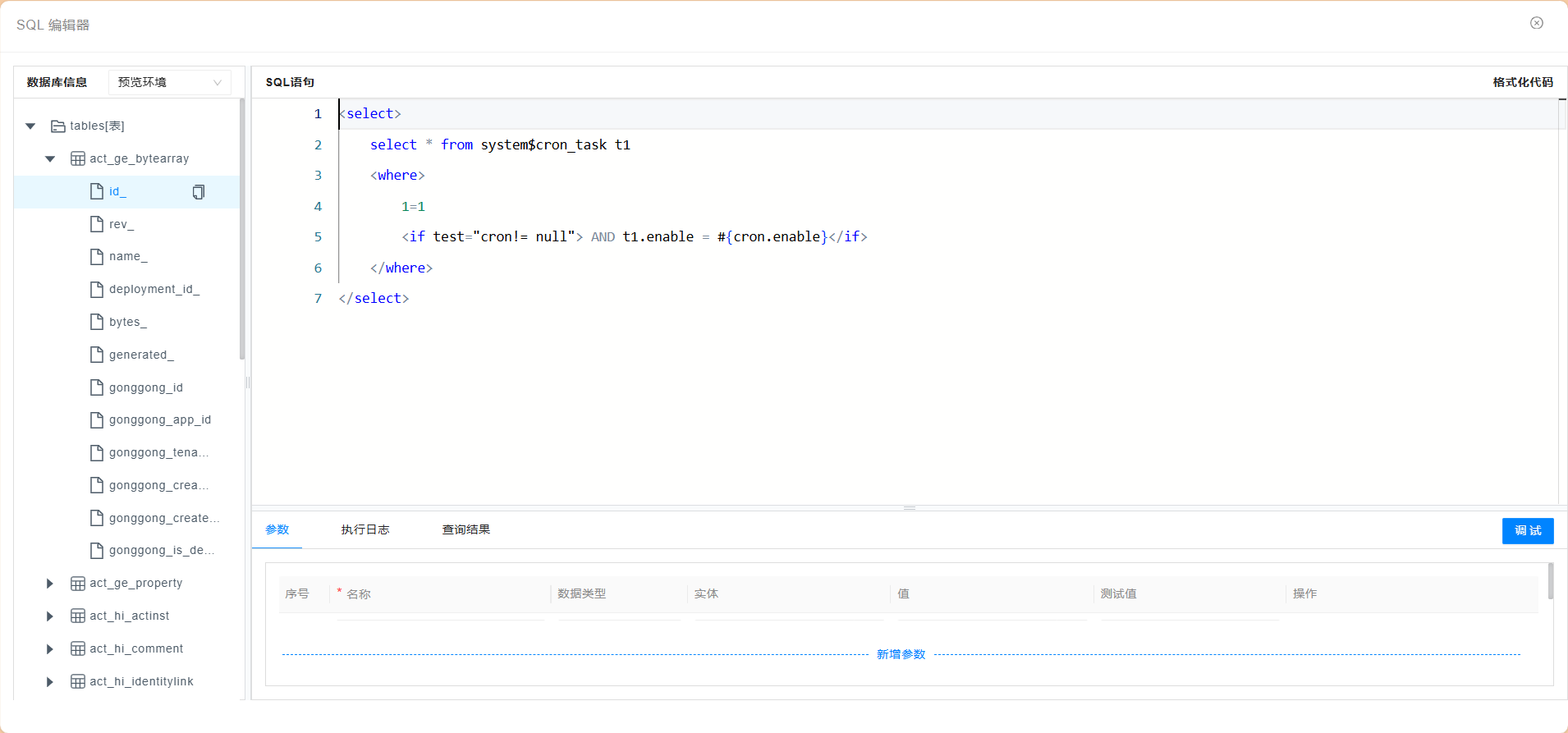Viewport: 1568px width, 733px height.
Task: Collapse the tables root node
Action: point(30,126)
